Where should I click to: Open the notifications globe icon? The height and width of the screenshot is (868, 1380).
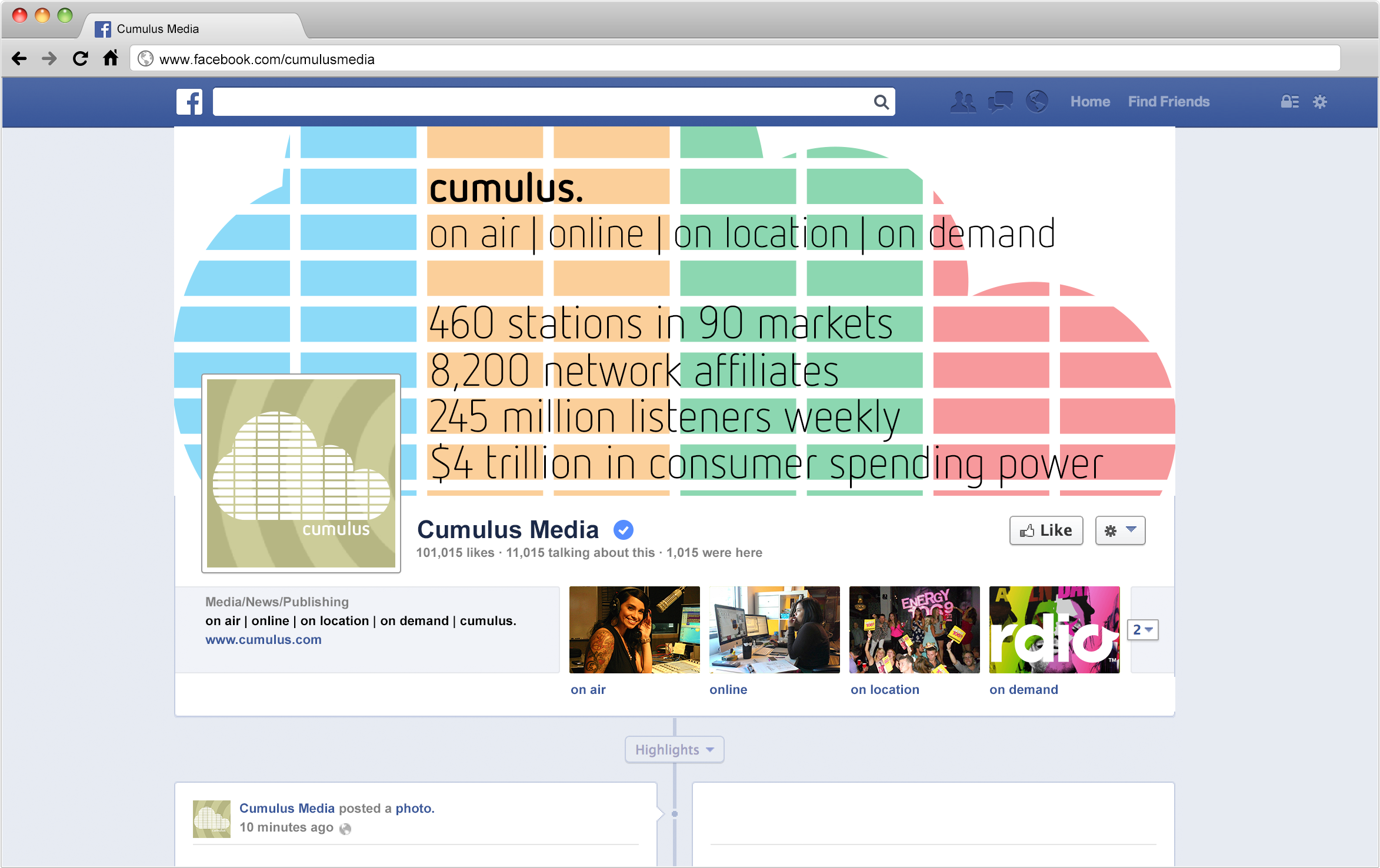[1036, 102]
